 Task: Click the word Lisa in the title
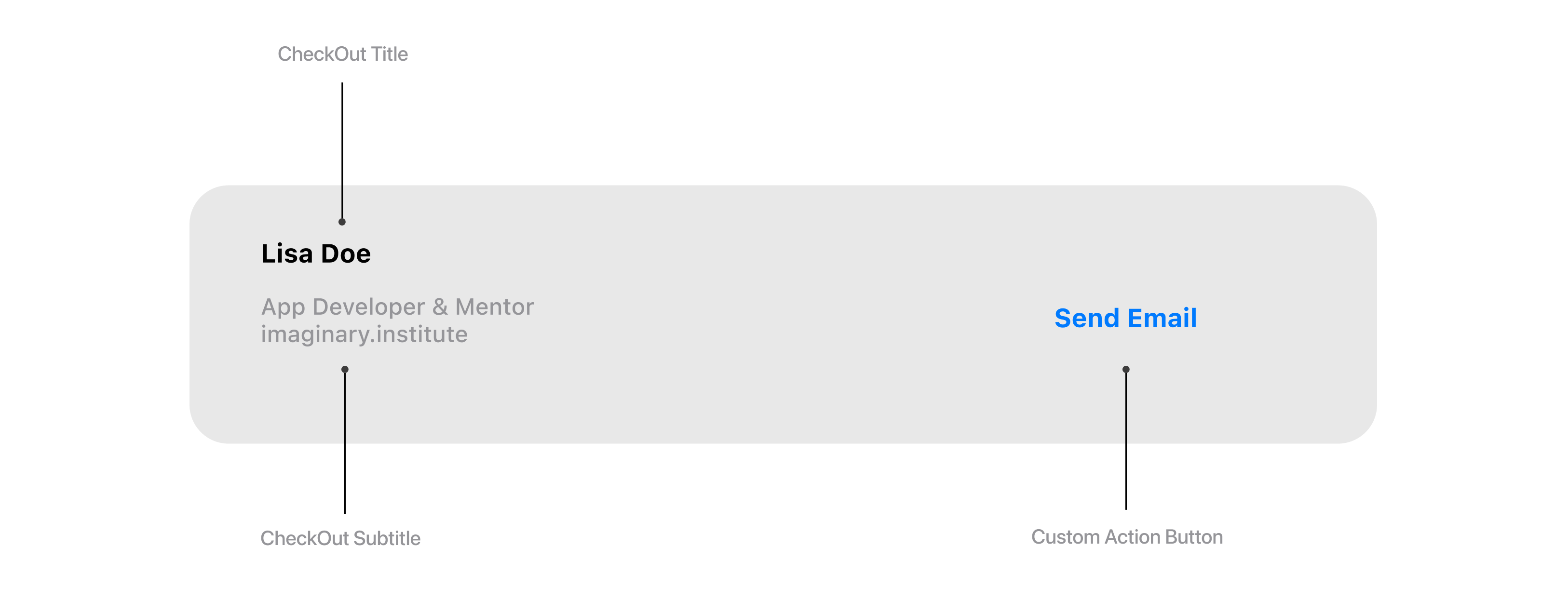pos(287,254)
